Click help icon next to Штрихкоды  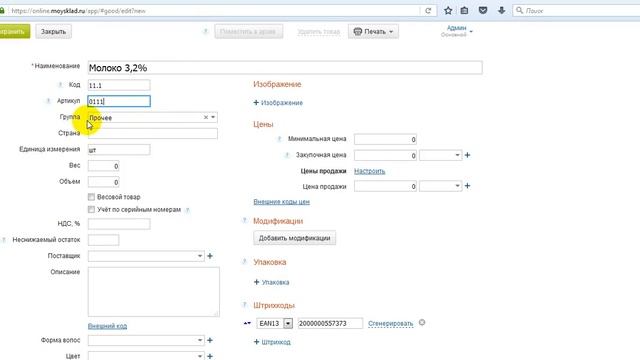[x=244, y=304]
